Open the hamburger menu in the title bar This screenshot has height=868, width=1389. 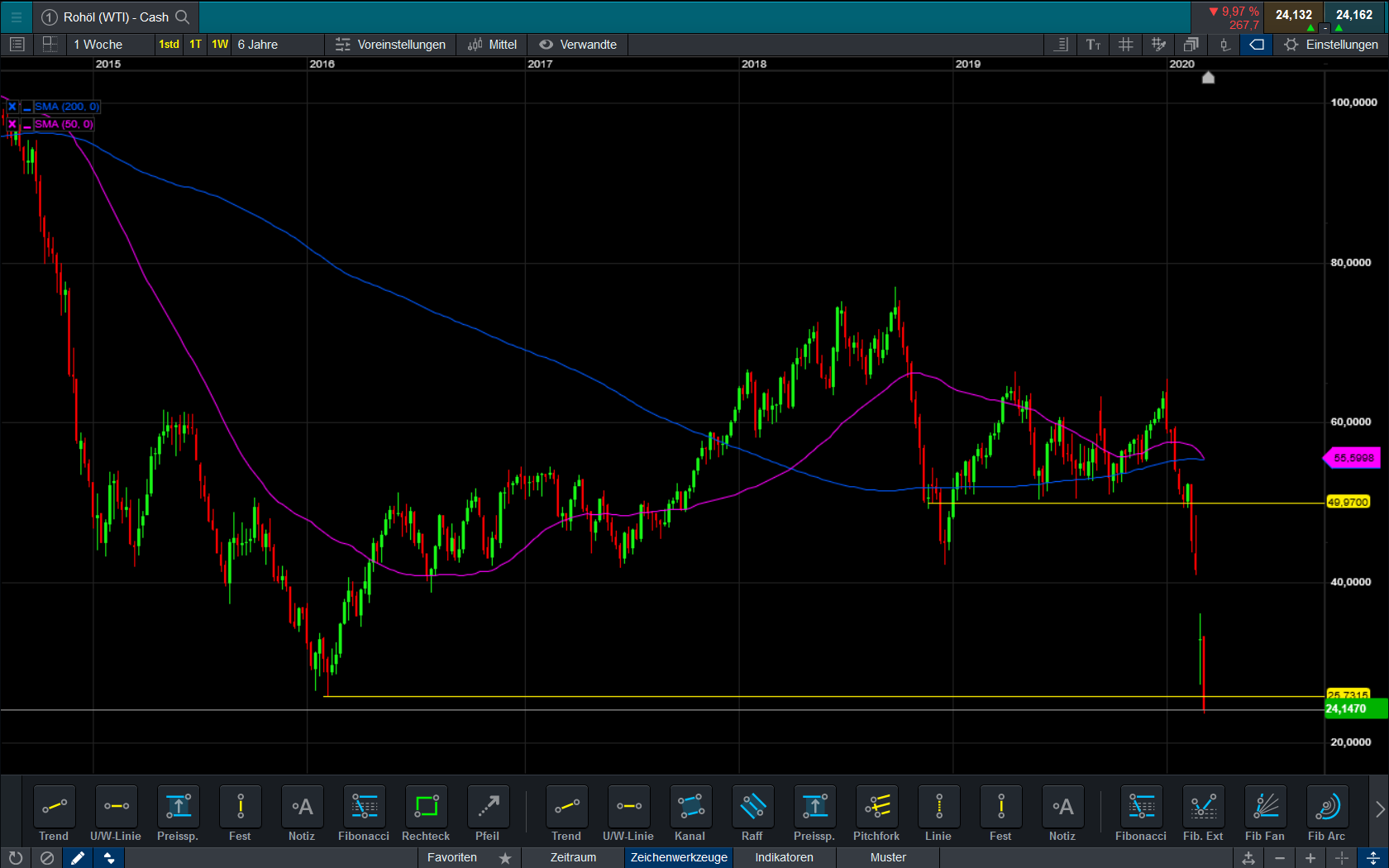click(x=16, y=17)
